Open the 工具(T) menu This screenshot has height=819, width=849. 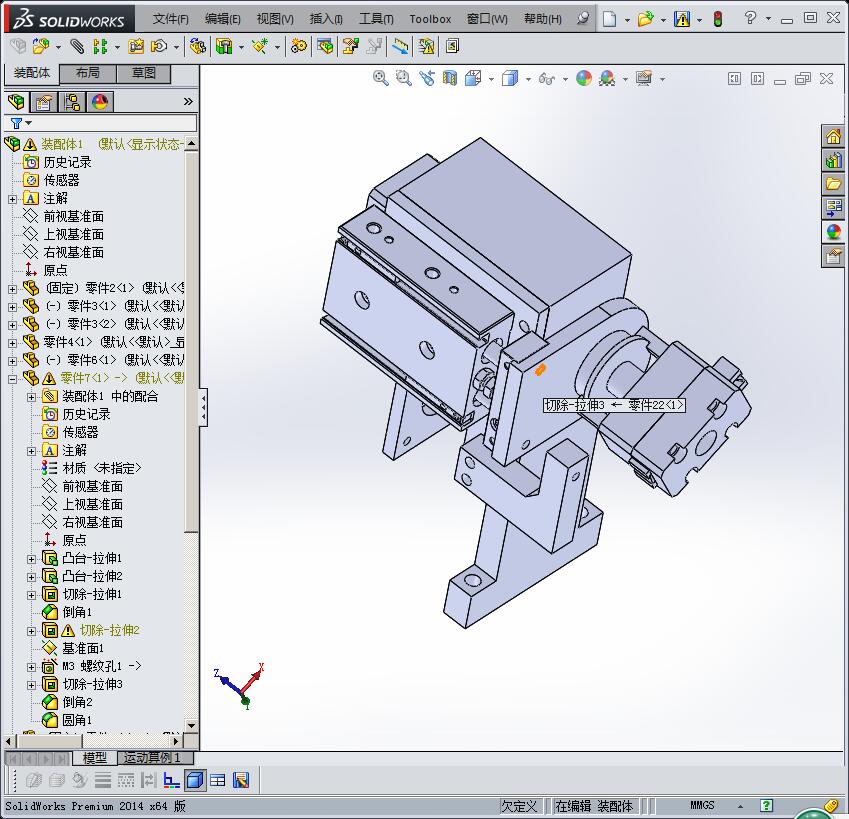tap(376, 19)
